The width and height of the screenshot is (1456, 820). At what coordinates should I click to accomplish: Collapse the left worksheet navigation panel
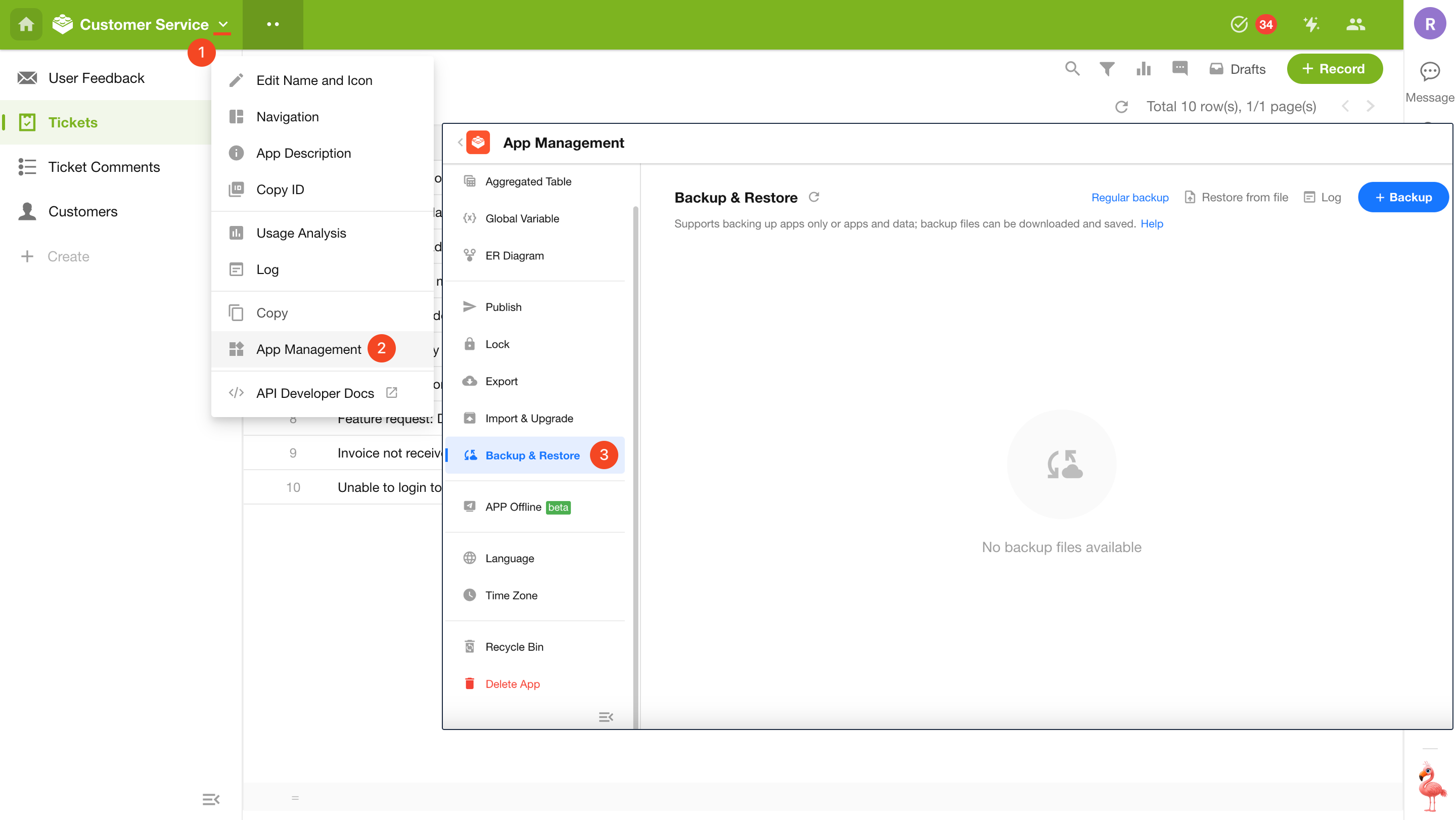click(210, 799)
